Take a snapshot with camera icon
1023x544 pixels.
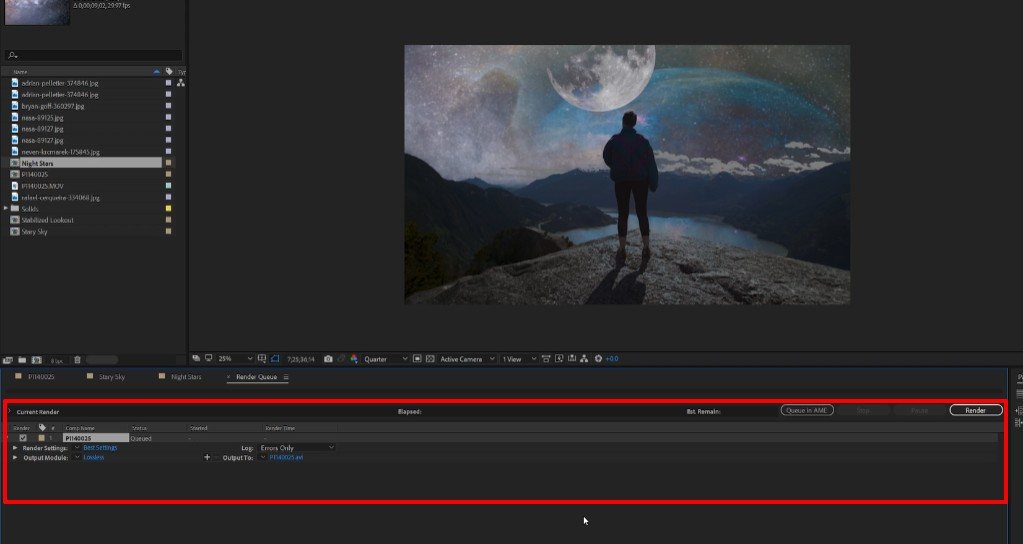coord(328,359)
